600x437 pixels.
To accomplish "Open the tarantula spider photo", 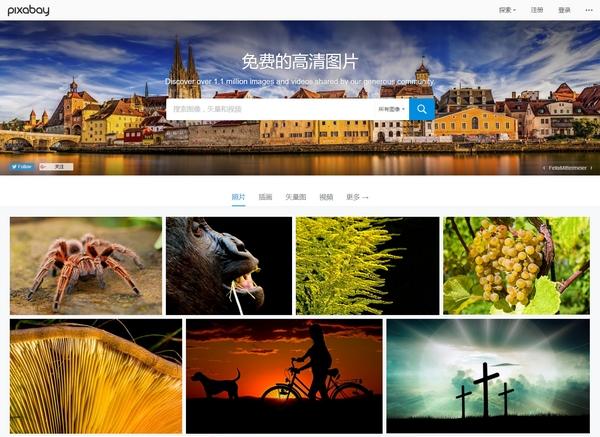I will point(86,266).
